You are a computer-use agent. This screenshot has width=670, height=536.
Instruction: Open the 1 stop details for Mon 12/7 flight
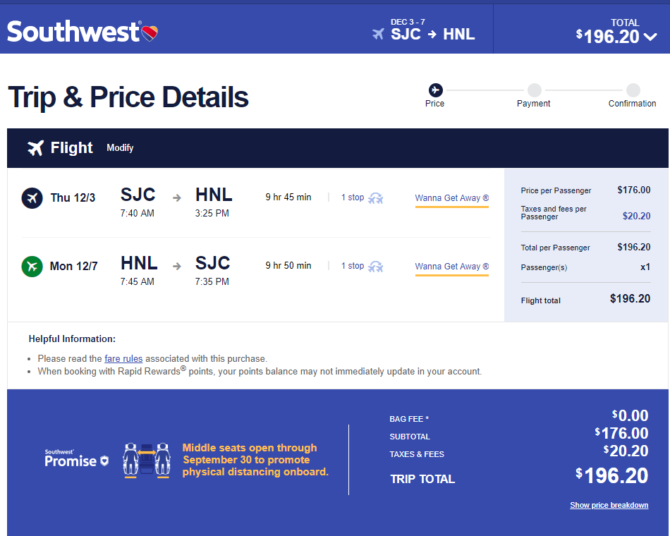(x=353, y=266)
